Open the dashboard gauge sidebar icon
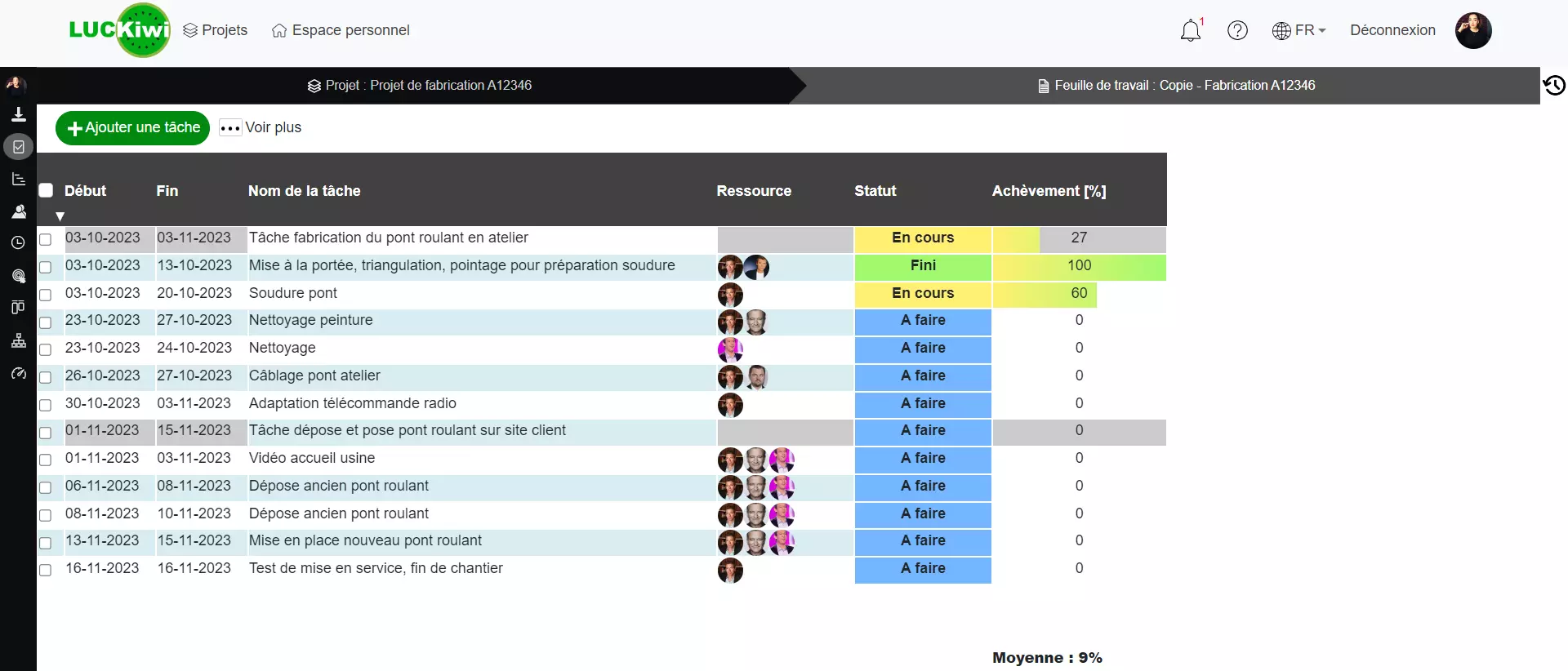Viewport: 1568px width, 671px height. [x=18, y=373]
